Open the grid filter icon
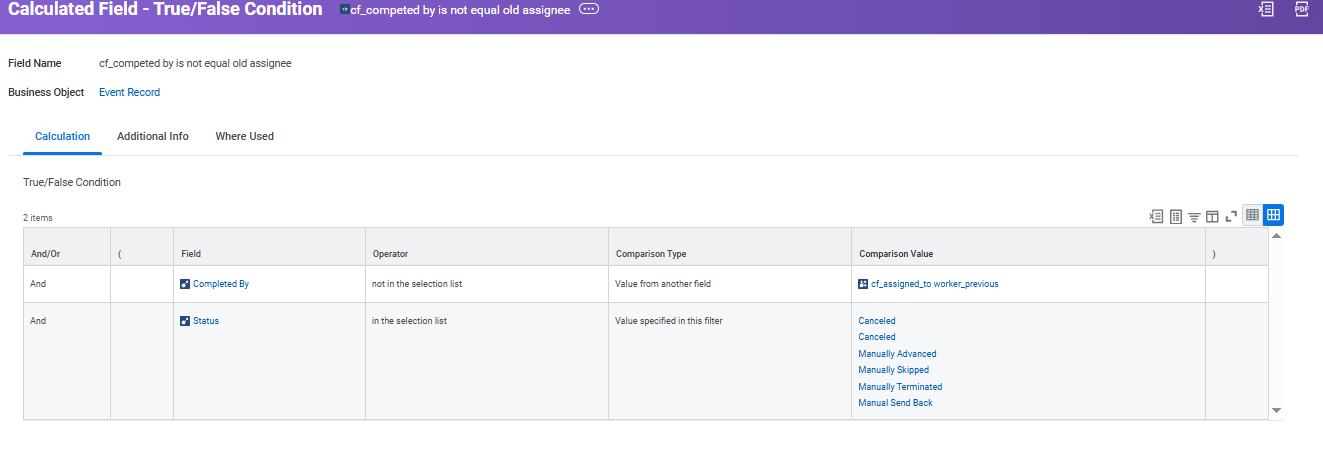 [x=1194, y=216]
